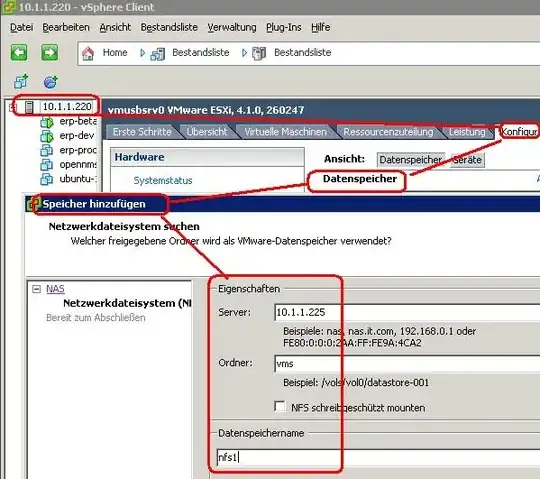Viewport: 540px width, 479px height.
Task: Click arrow before second Bestandsliste breadcrumb
Action: point(245,53)
